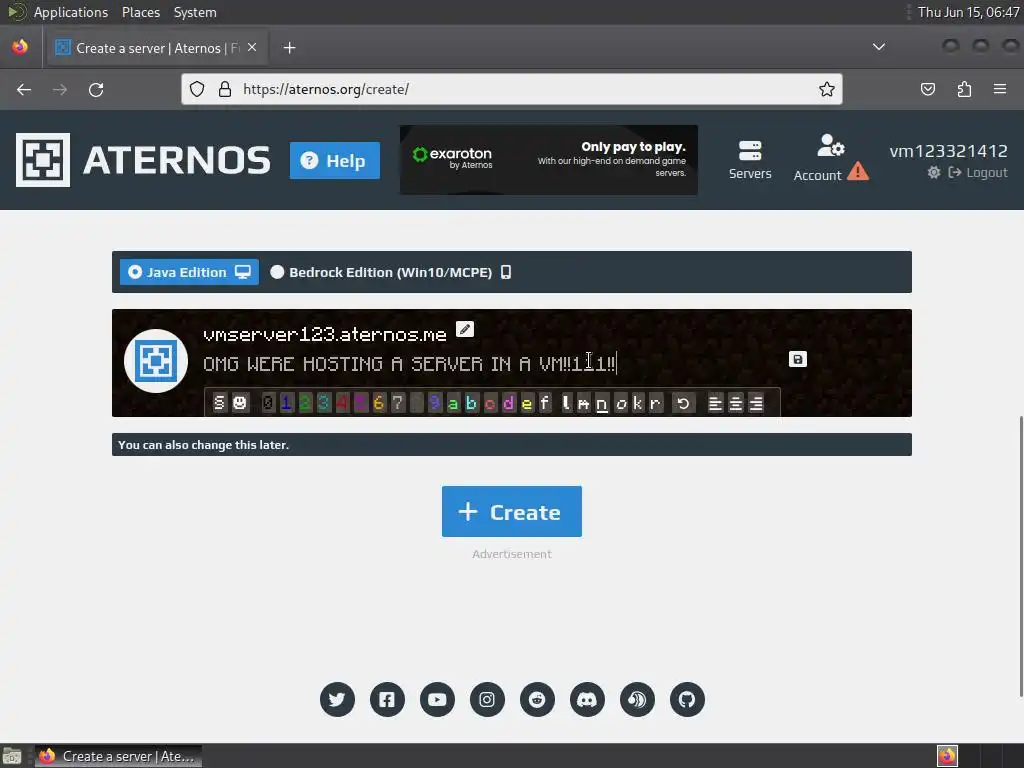The image size is (1024, 768).
Task: Click the server address vmserver123.aternos.me
Action: (x=325, y=334)
